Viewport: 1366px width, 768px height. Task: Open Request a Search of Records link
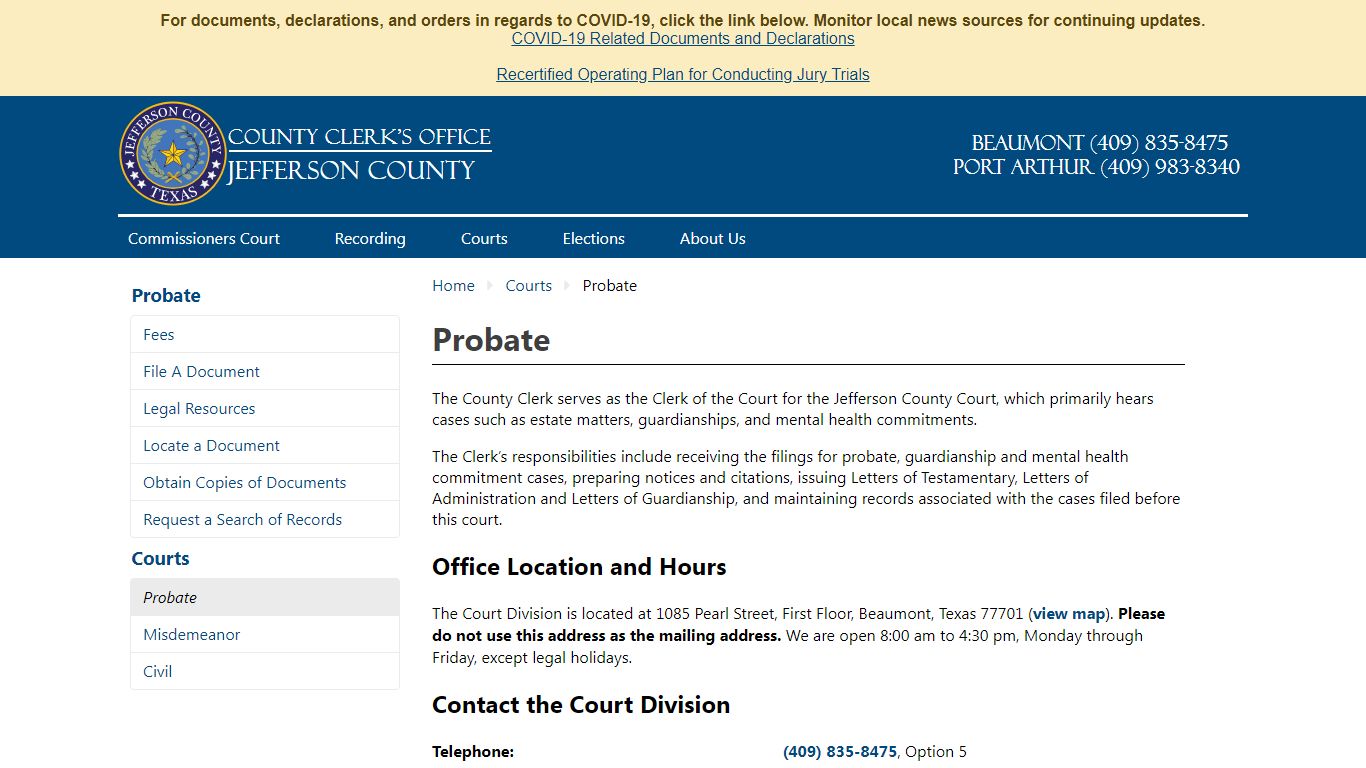coord(265,519)
